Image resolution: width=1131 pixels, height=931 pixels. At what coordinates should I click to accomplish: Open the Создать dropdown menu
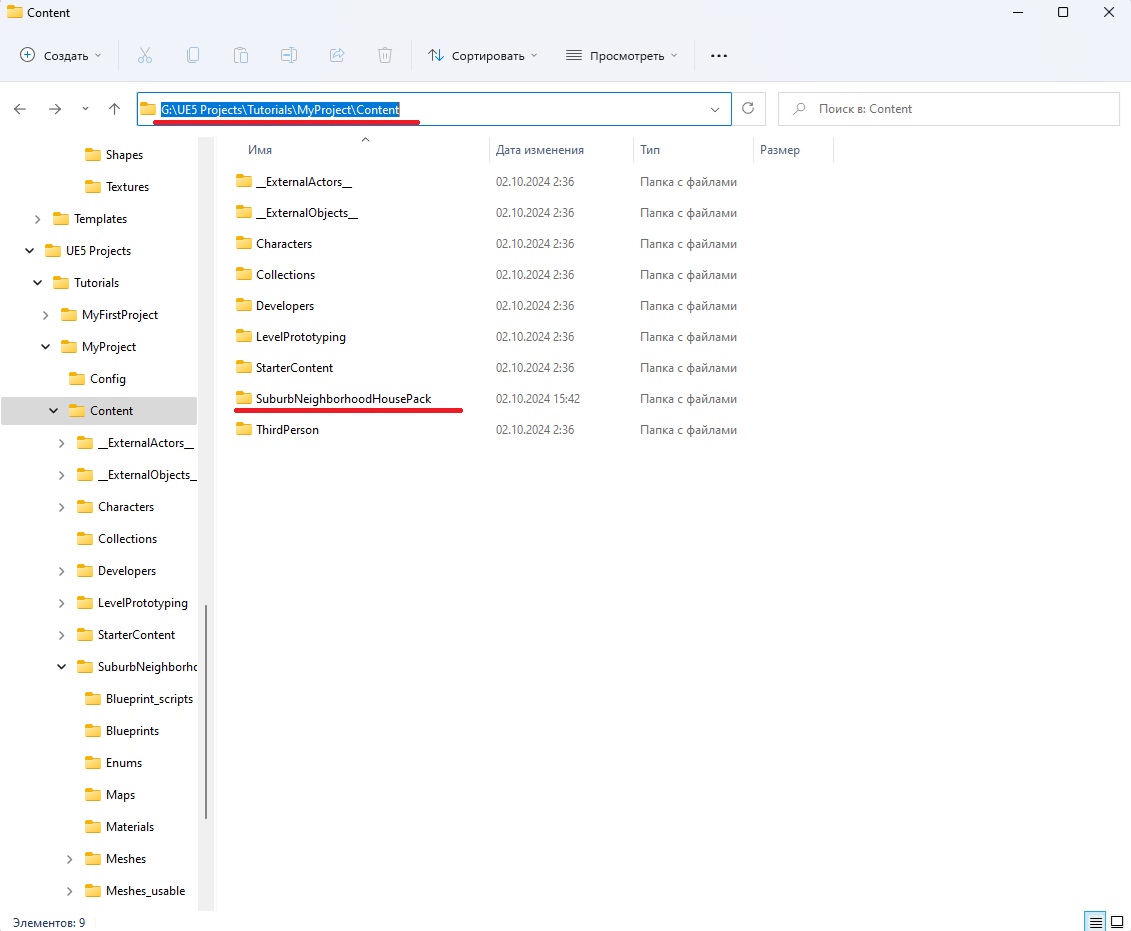coord(61,56)
